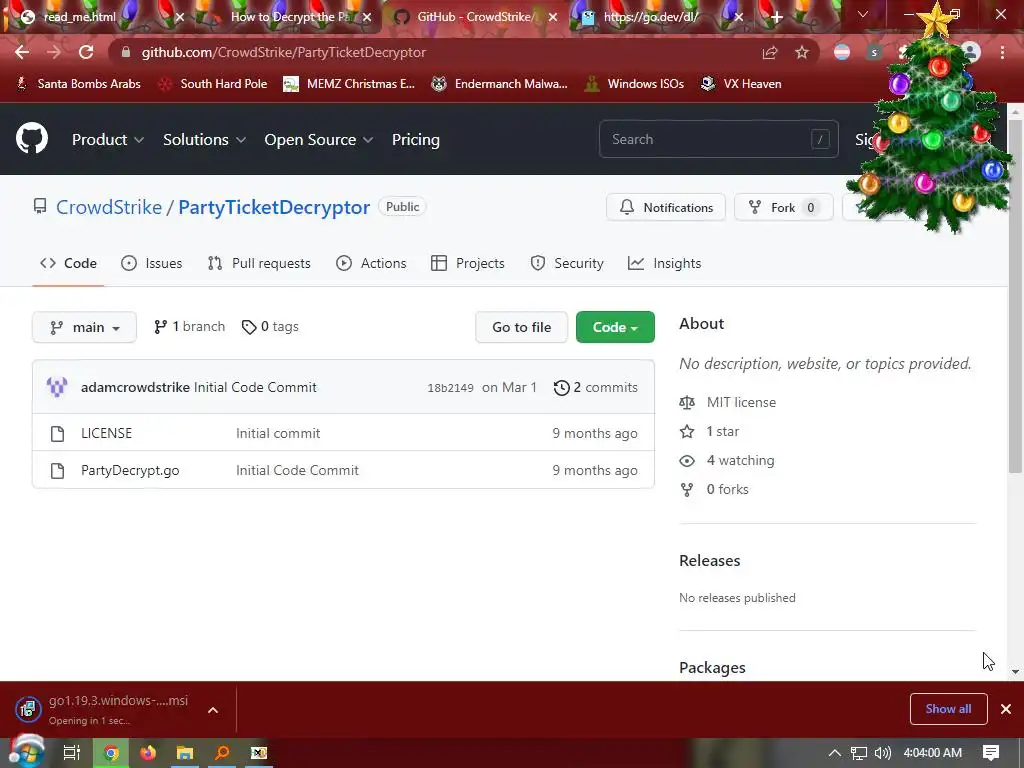1024x768 pixels.
Task: Open the GitHub home logo
Action: (x=32, y=138)
